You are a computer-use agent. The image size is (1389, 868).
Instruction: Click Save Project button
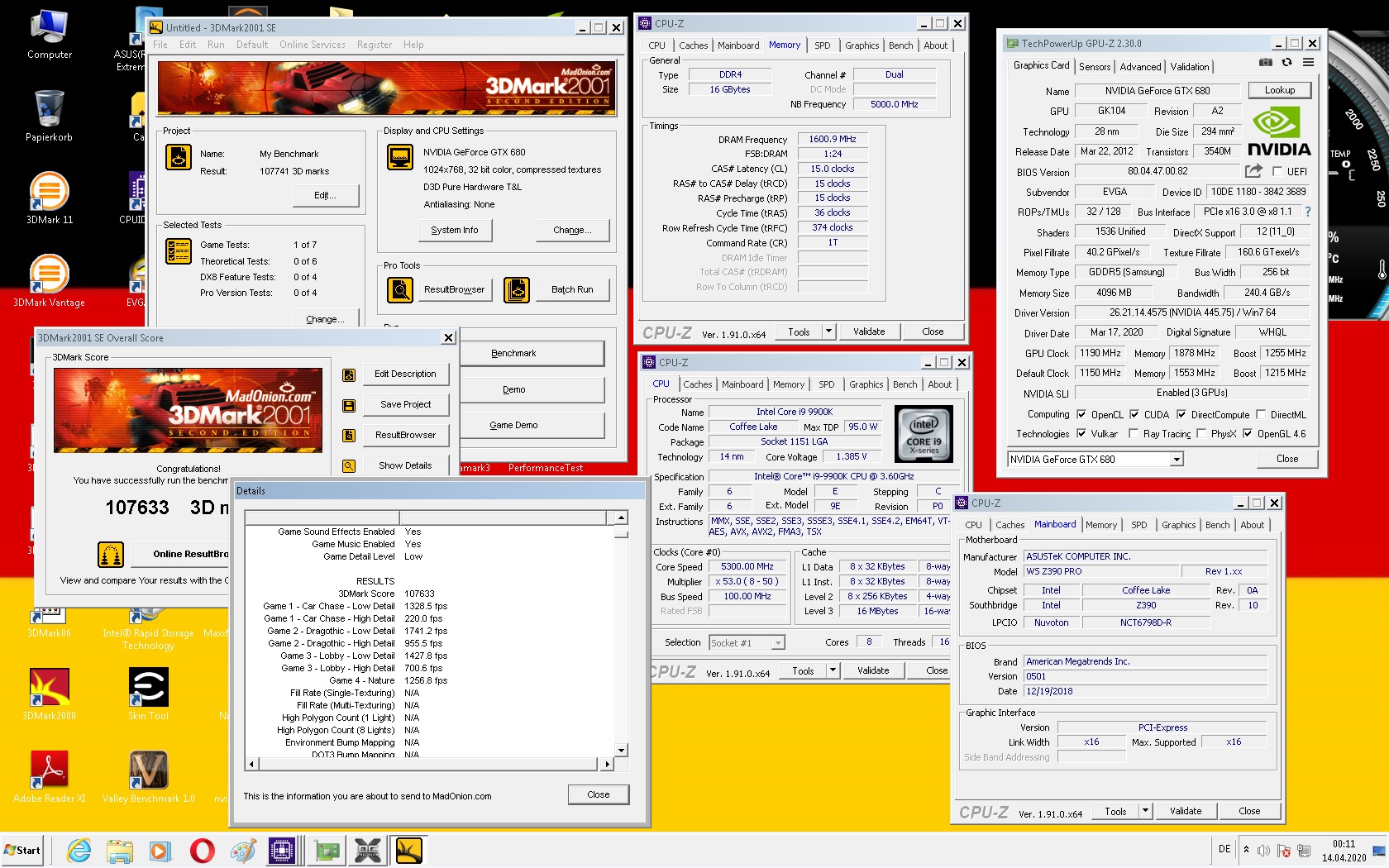[x=405, y=404]
